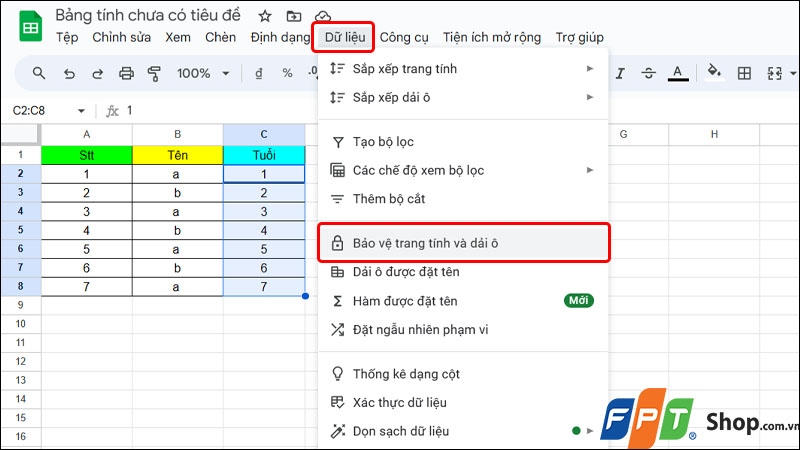Click the Dữ liệu menu
800x450 pixels.
click(x=345, y=38)
